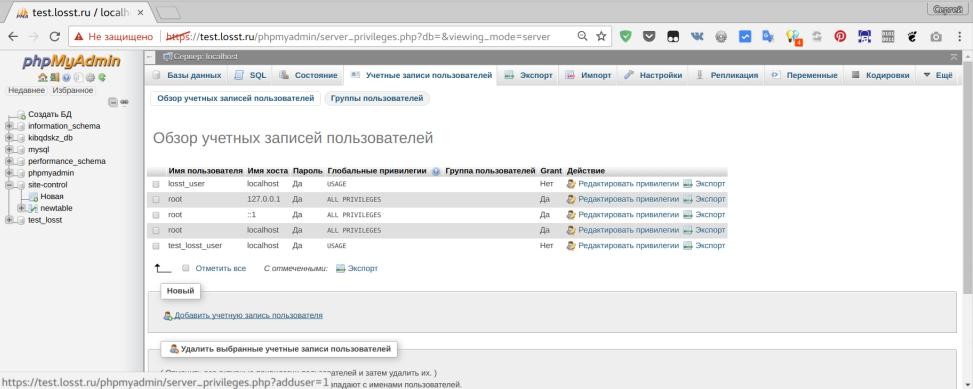Click the link-with-main-panel chain icon

coord(124,102)
